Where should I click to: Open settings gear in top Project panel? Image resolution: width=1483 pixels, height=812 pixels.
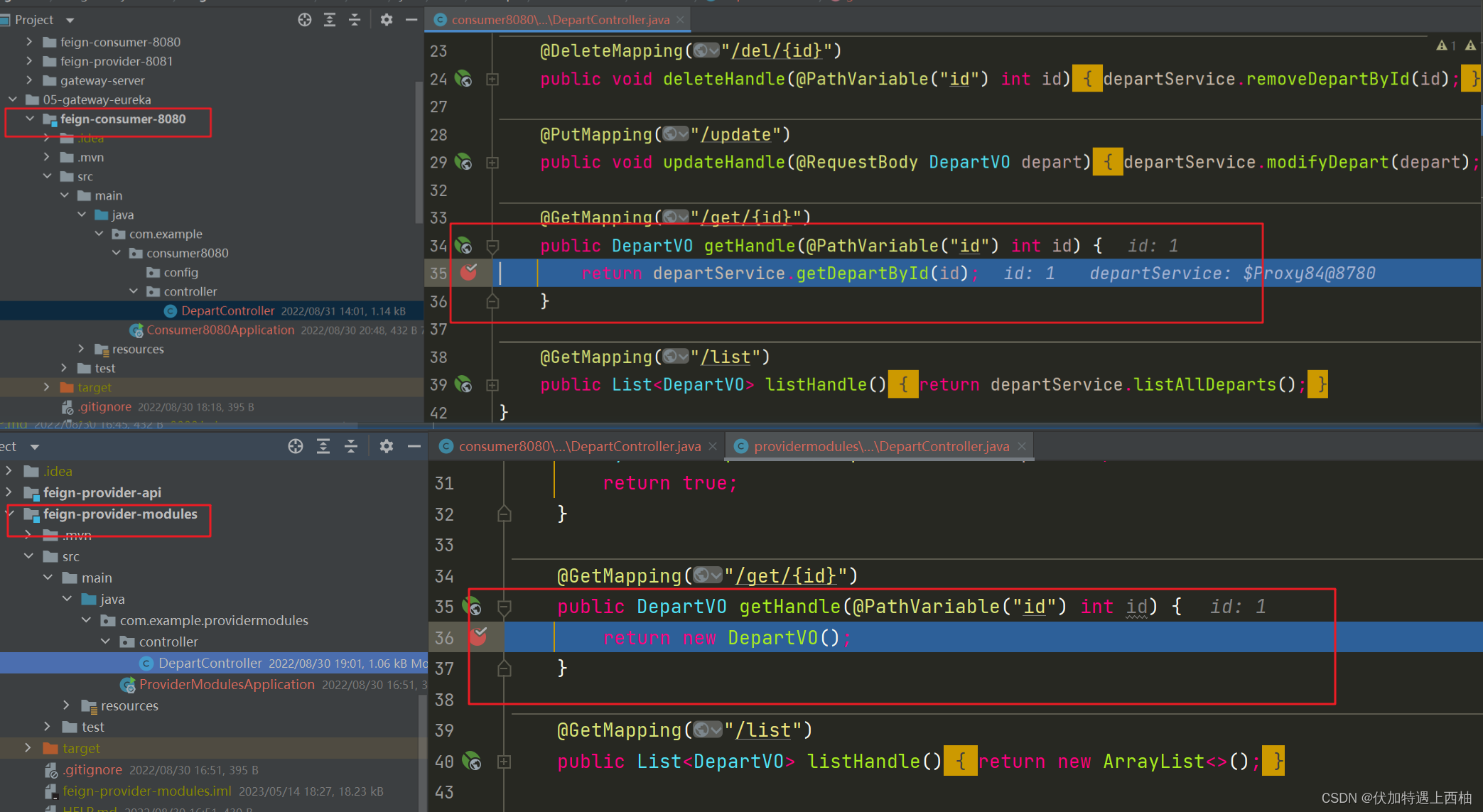click(x=387, y=20)
